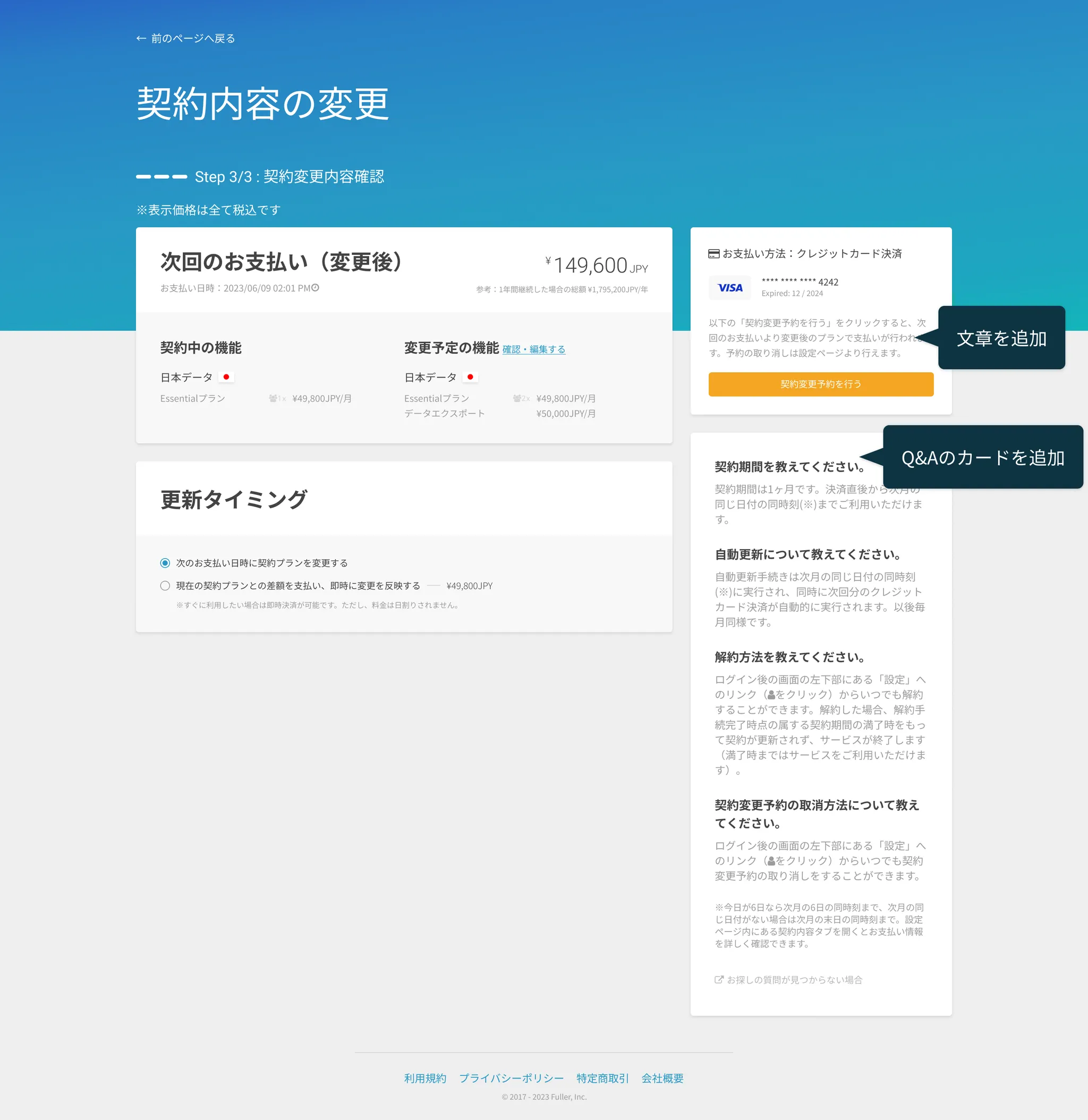Click external link icon beside お探しの質問
The height and width of the screenshot is (1120, 1088).
click(719, 979)
